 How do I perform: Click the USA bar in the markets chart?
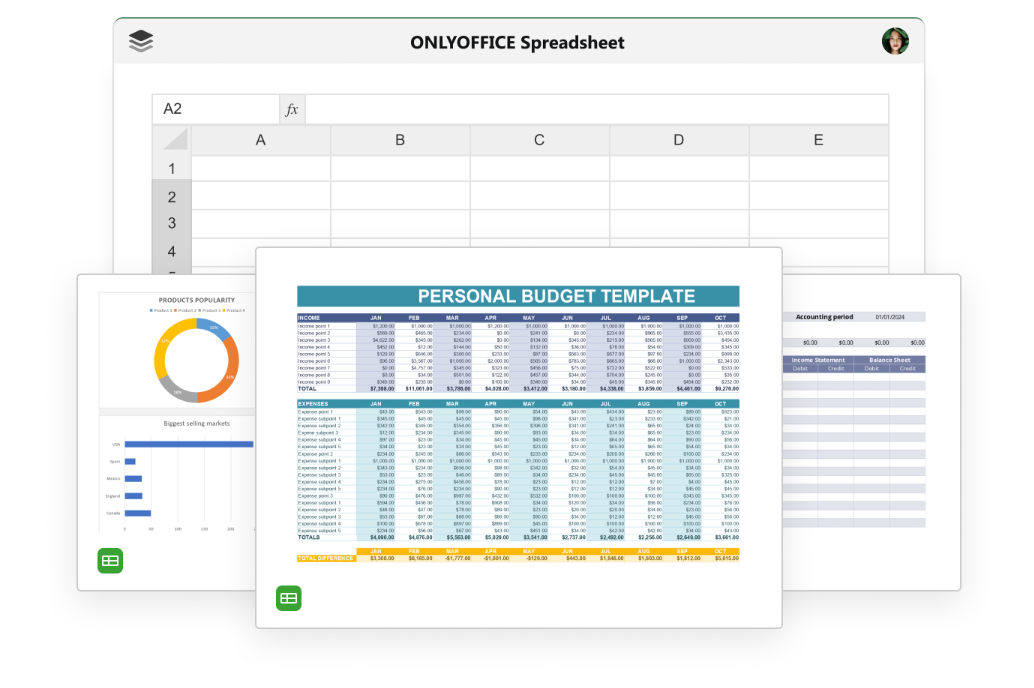pos(189,444)
